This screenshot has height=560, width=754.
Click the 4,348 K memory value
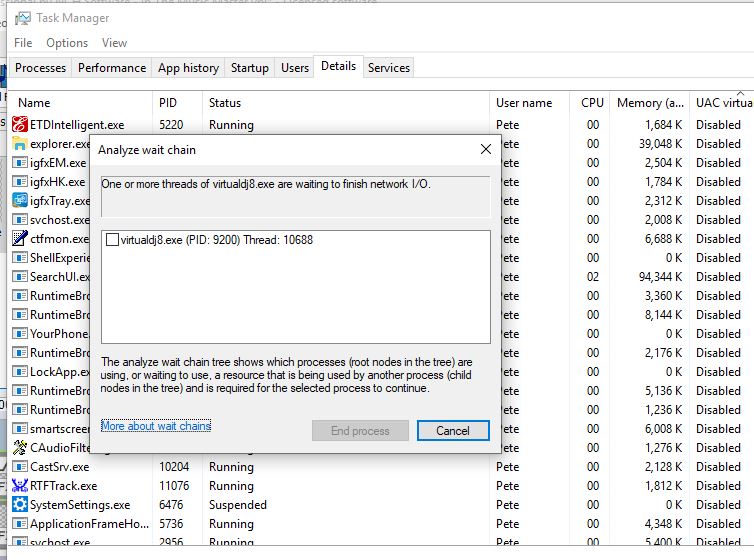click(664, 523)
